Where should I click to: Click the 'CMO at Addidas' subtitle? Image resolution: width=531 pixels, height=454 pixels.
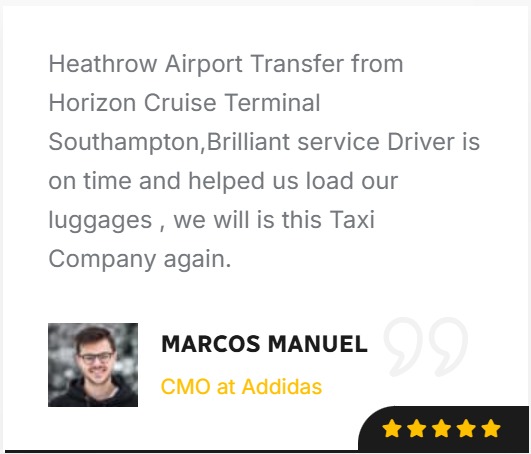click(241, 386)
